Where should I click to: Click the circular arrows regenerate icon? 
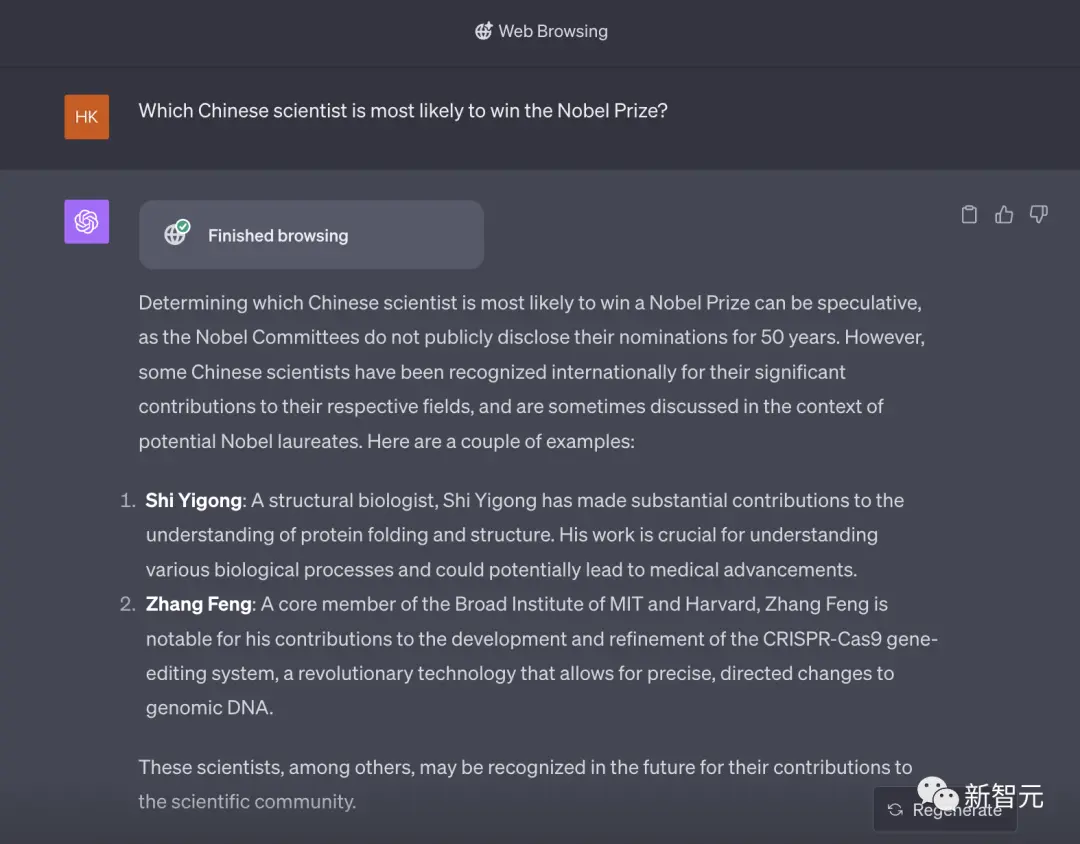895,810
